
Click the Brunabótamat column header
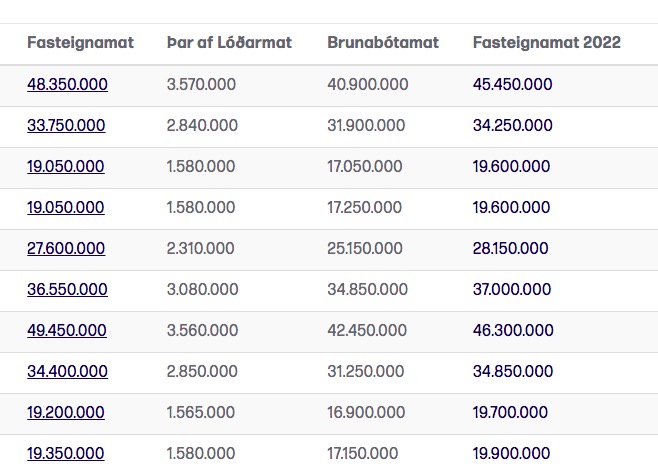pyautogui.click(x=383, y=42)
